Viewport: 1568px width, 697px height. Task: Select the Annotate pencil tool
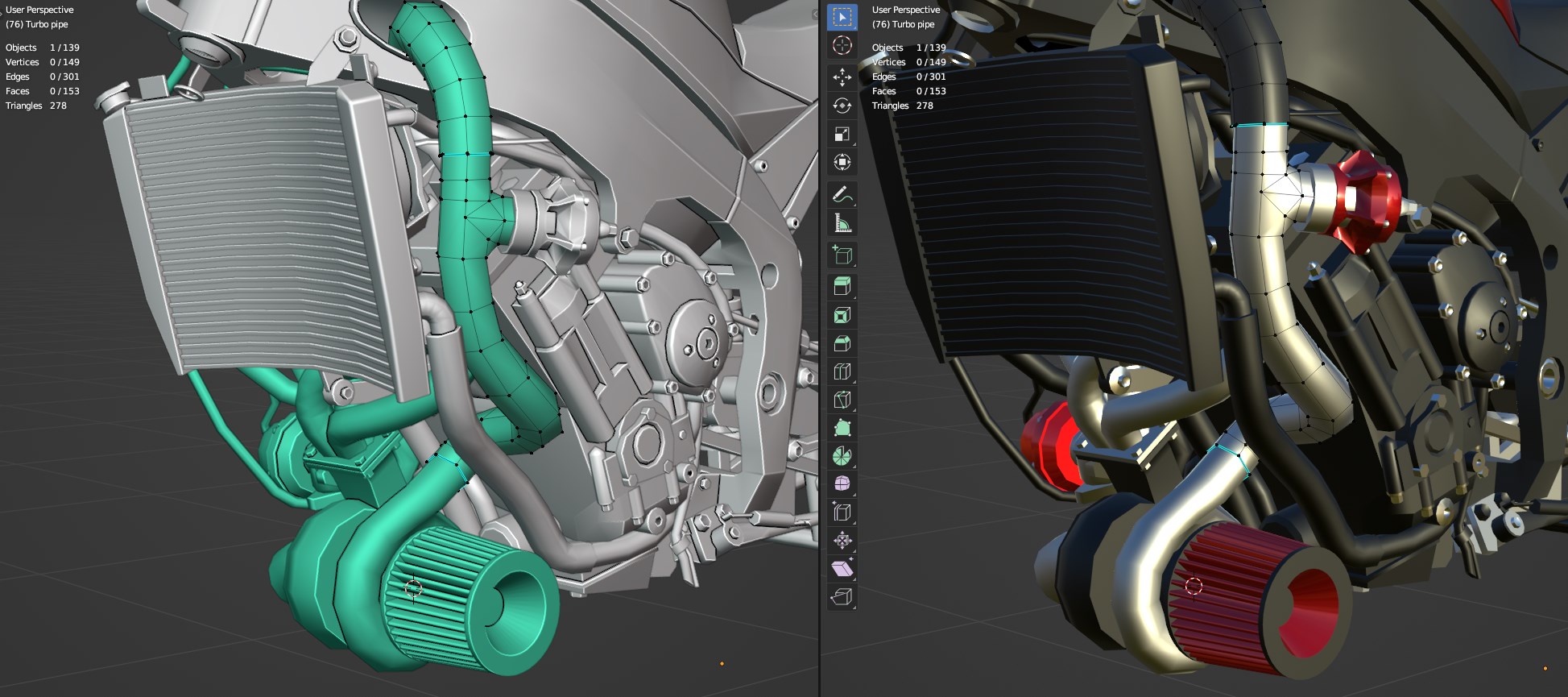point(842,194)
